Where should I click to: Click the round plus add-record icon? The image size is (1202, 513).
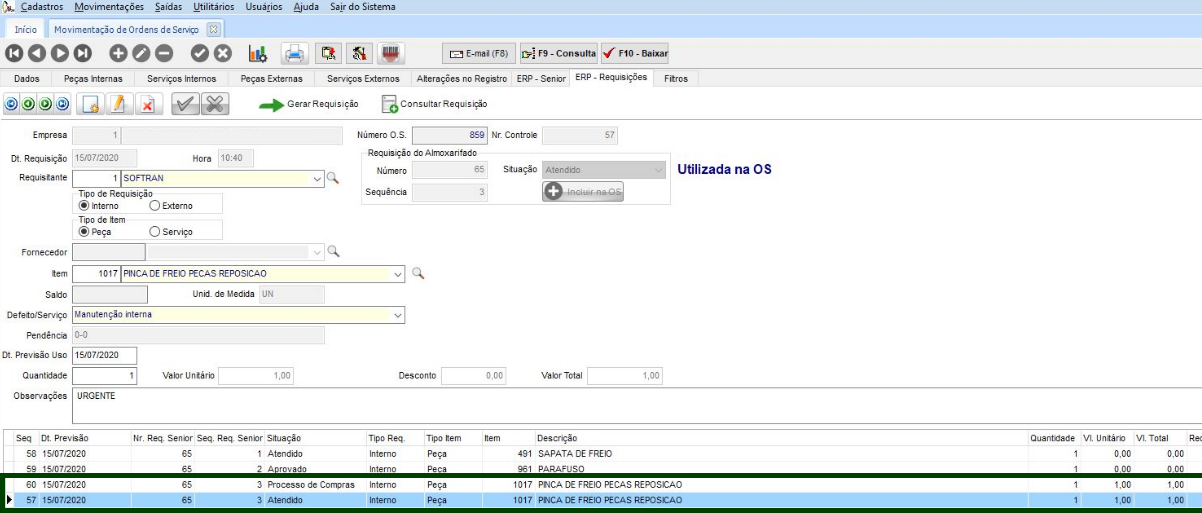tap(118, 53)
